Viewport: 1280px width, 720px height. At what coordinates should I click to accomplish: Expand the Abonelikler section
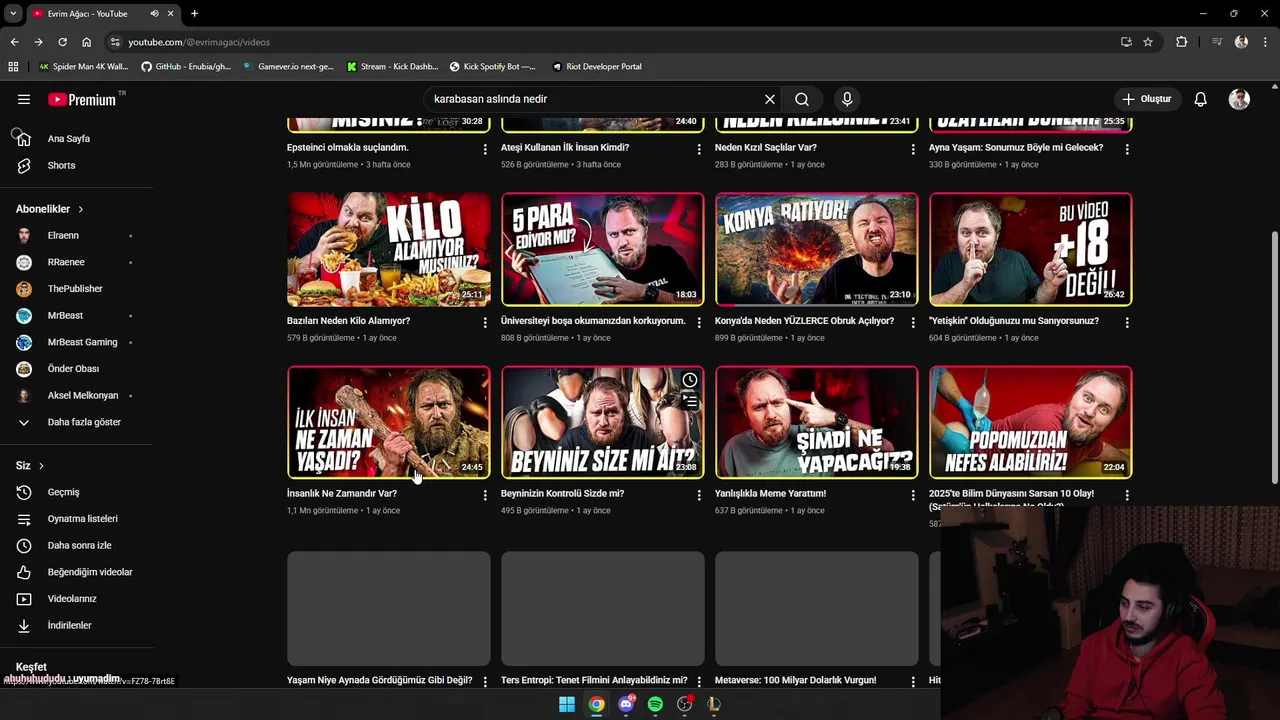tap(50, 209)
